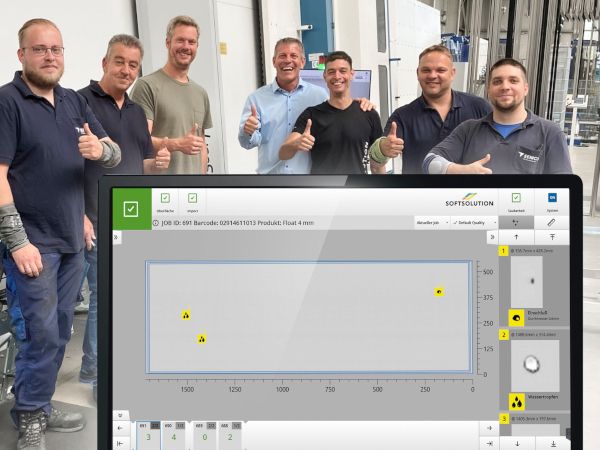The width and height of the screenshot is (600, 450).
Task: Collapse the defect list panel chevron
Action: (492, 237)
